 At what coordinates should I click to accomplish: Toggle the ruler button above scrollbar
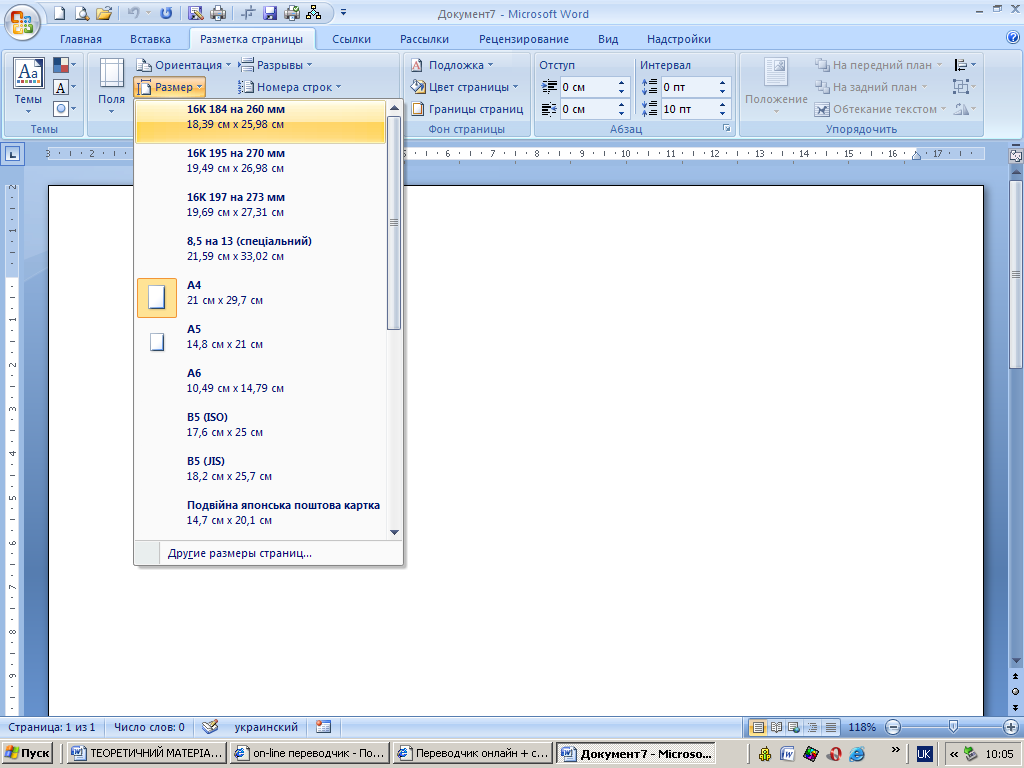click(x=1016, y=155)
